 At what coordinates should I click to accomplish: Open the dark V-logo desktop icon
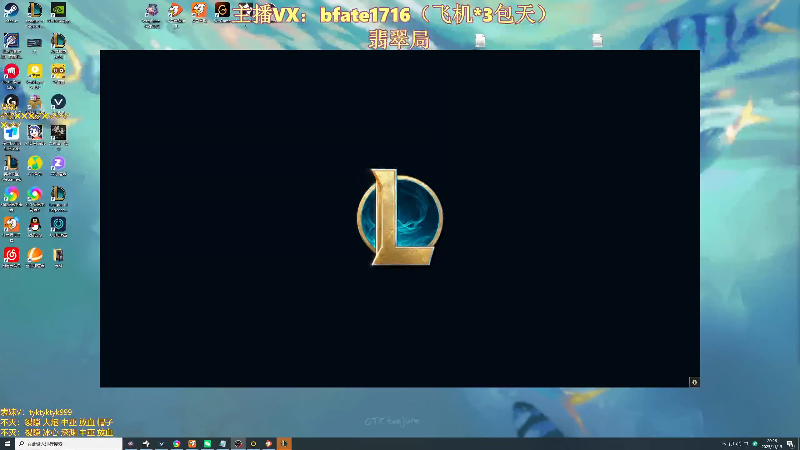[58, 102]
